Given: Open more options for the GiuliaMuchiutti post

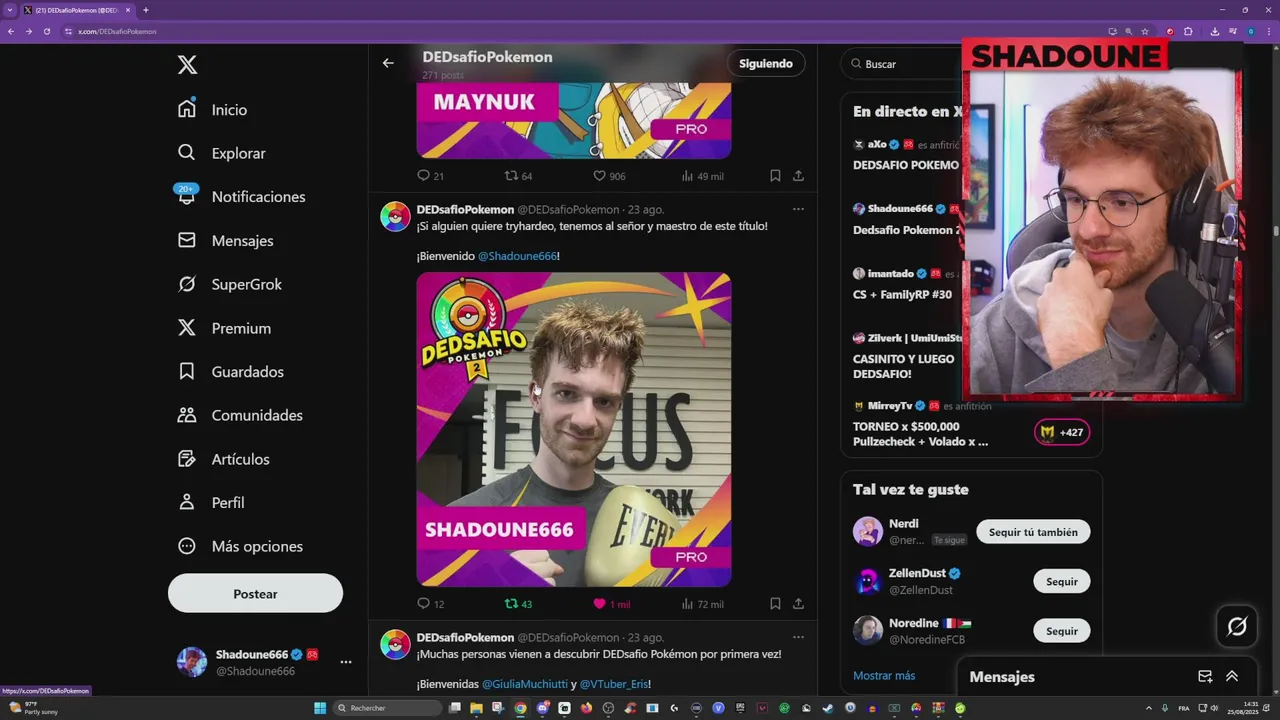Looking at the screenshot, I should [x=798, y=637].
